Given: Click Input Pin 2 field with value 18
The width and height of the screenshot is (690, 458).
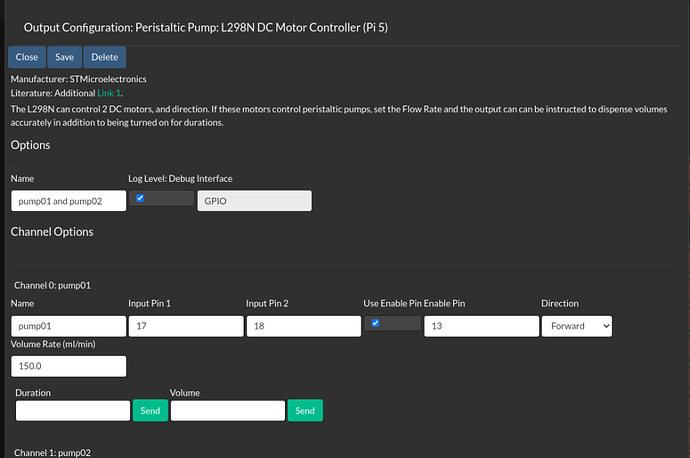Looking at the screenshot, I should tap(304, 326).
